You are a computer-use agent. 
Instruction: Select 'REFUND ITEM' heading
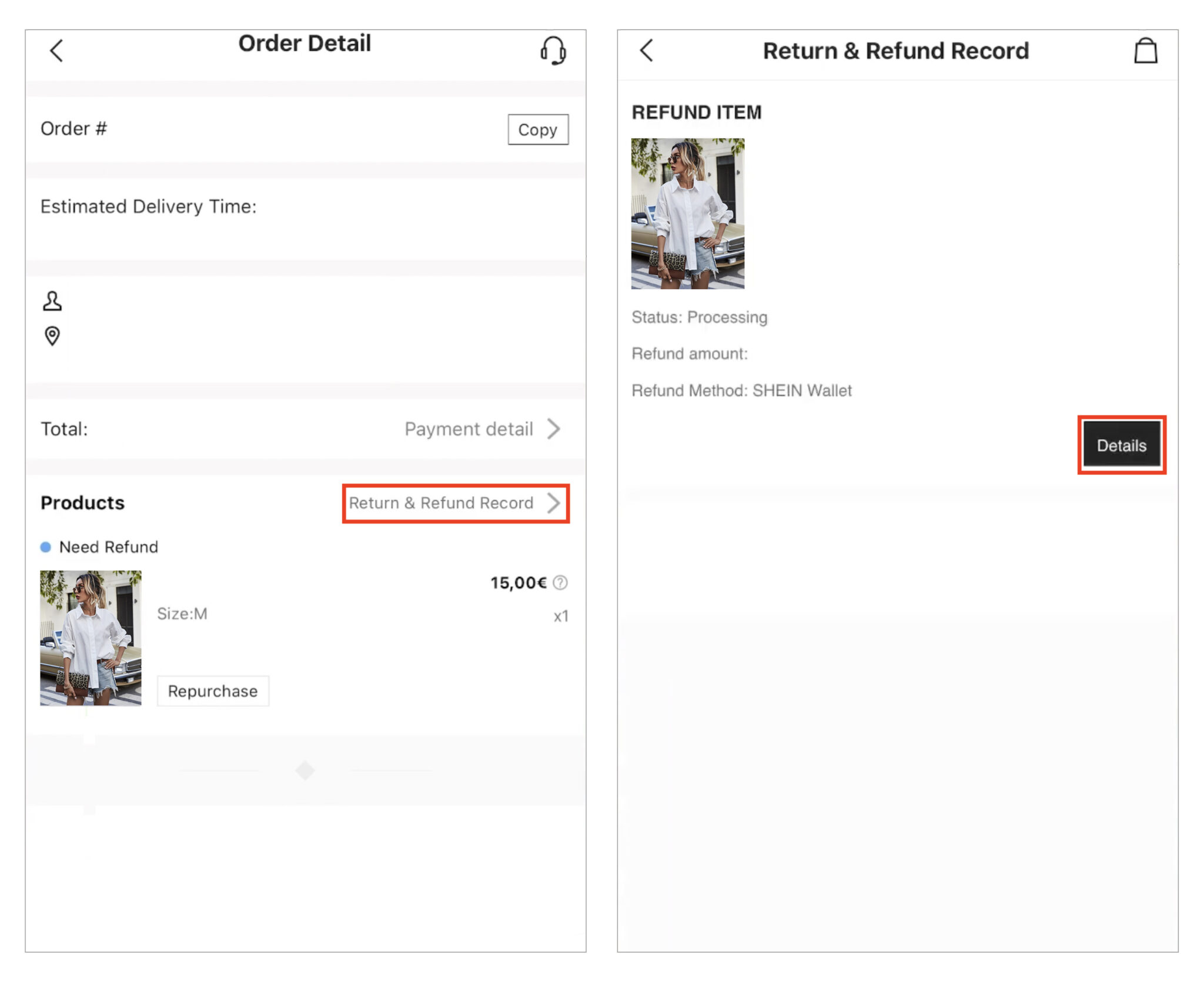coord(697,112)
